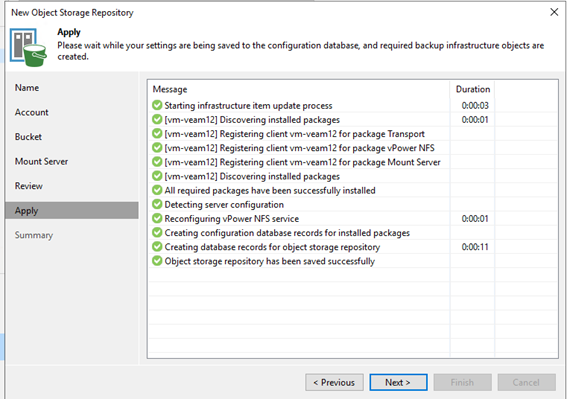This screenshot has height=399, width=567.
Task: Click check icon for Detecting server configuration
Action: [x=157, y=204]
